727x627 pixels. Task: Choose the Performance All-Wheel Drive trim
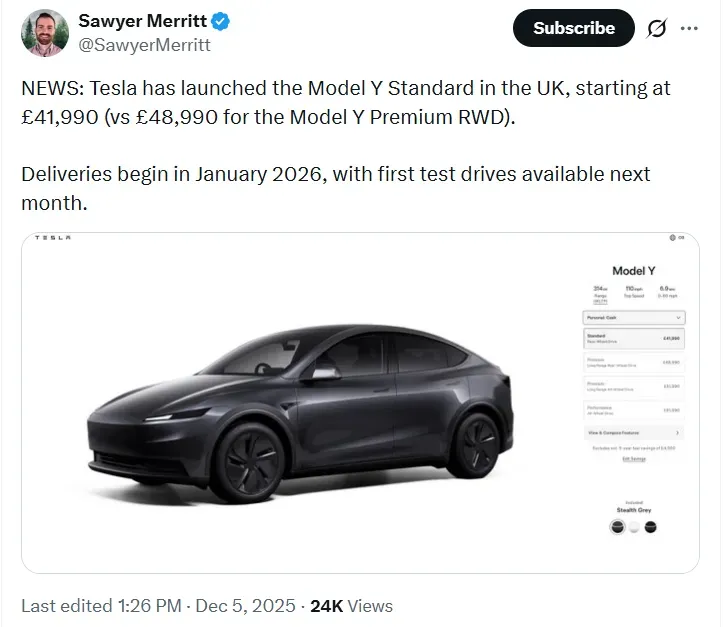pos(632,408)
